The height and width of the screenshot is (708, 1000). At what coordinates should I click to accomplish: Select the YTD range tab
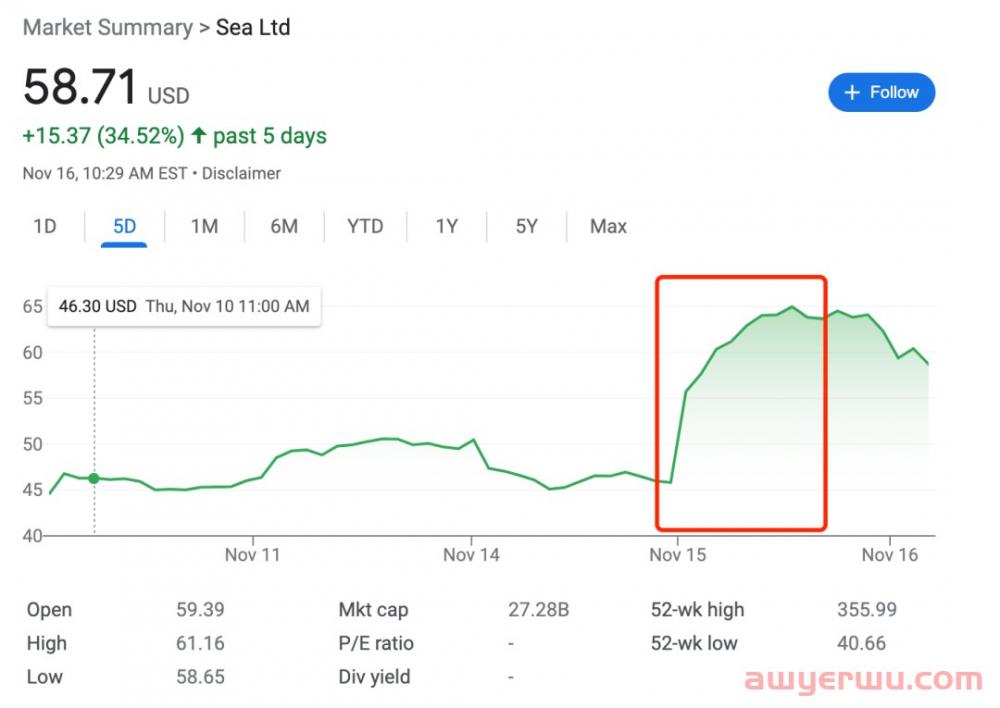pyautogui.click(x=365, y=226)
